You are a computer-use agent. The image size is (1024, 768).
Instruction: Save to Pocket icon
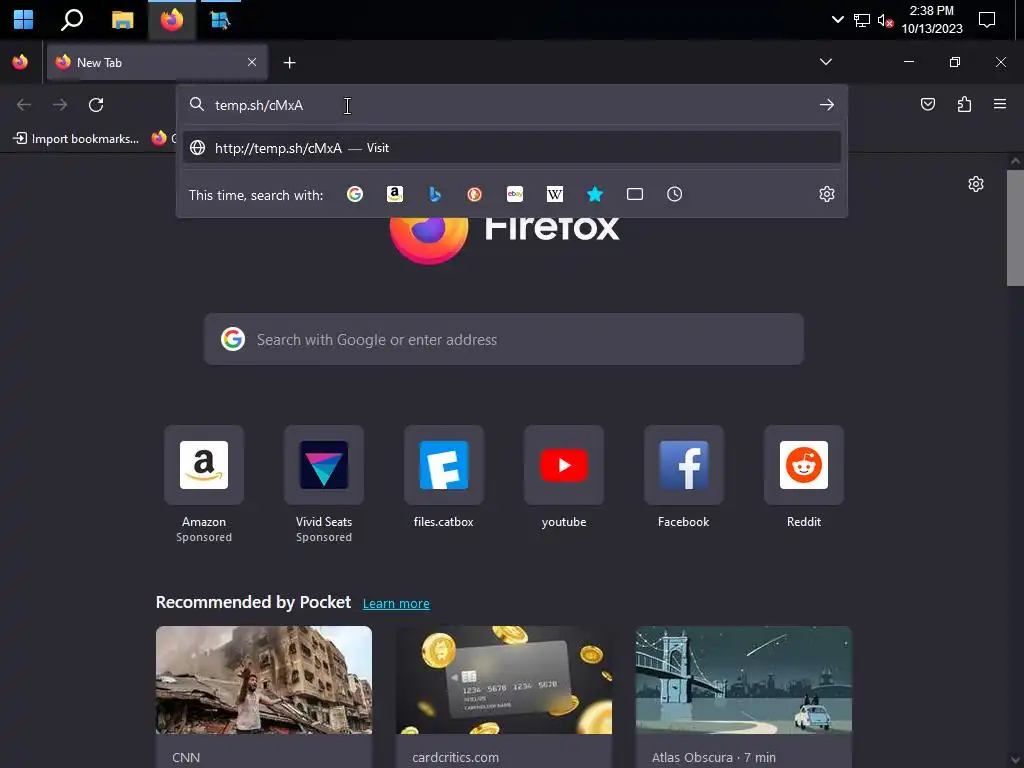click(927, 104)
